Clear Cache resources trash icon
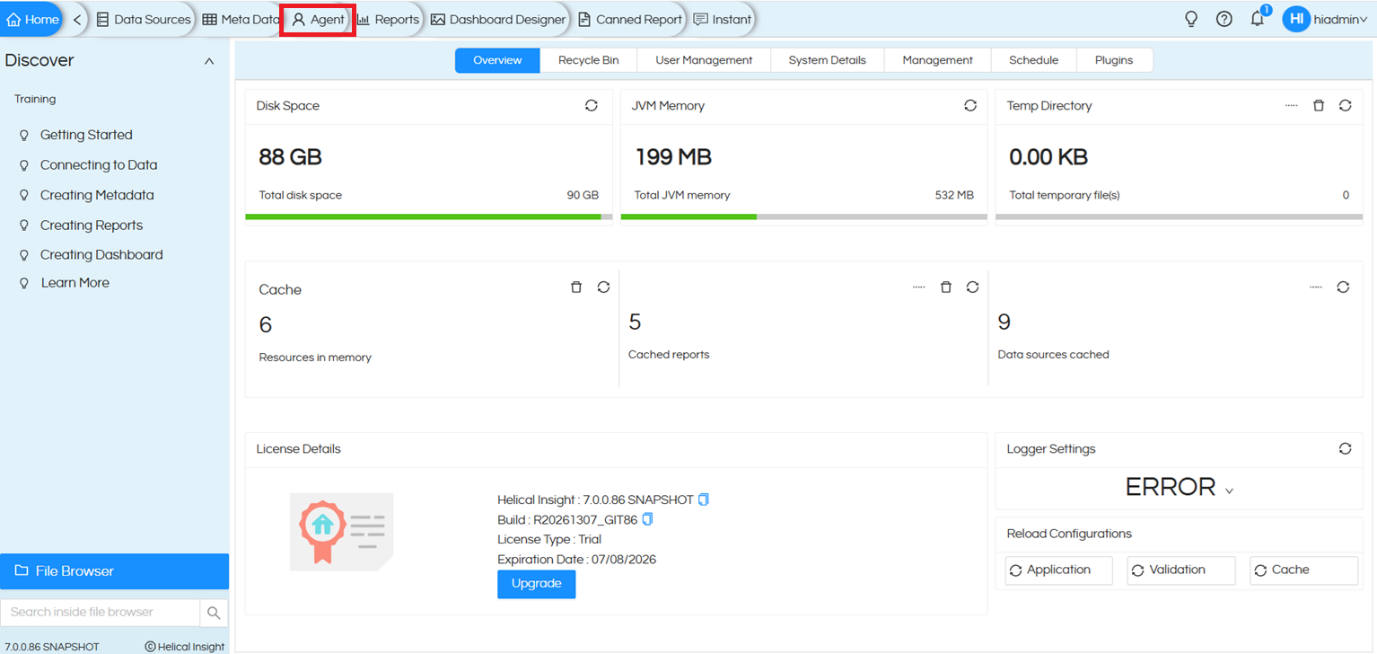This screenshot has width=1377, height=654. click(576, 287)
